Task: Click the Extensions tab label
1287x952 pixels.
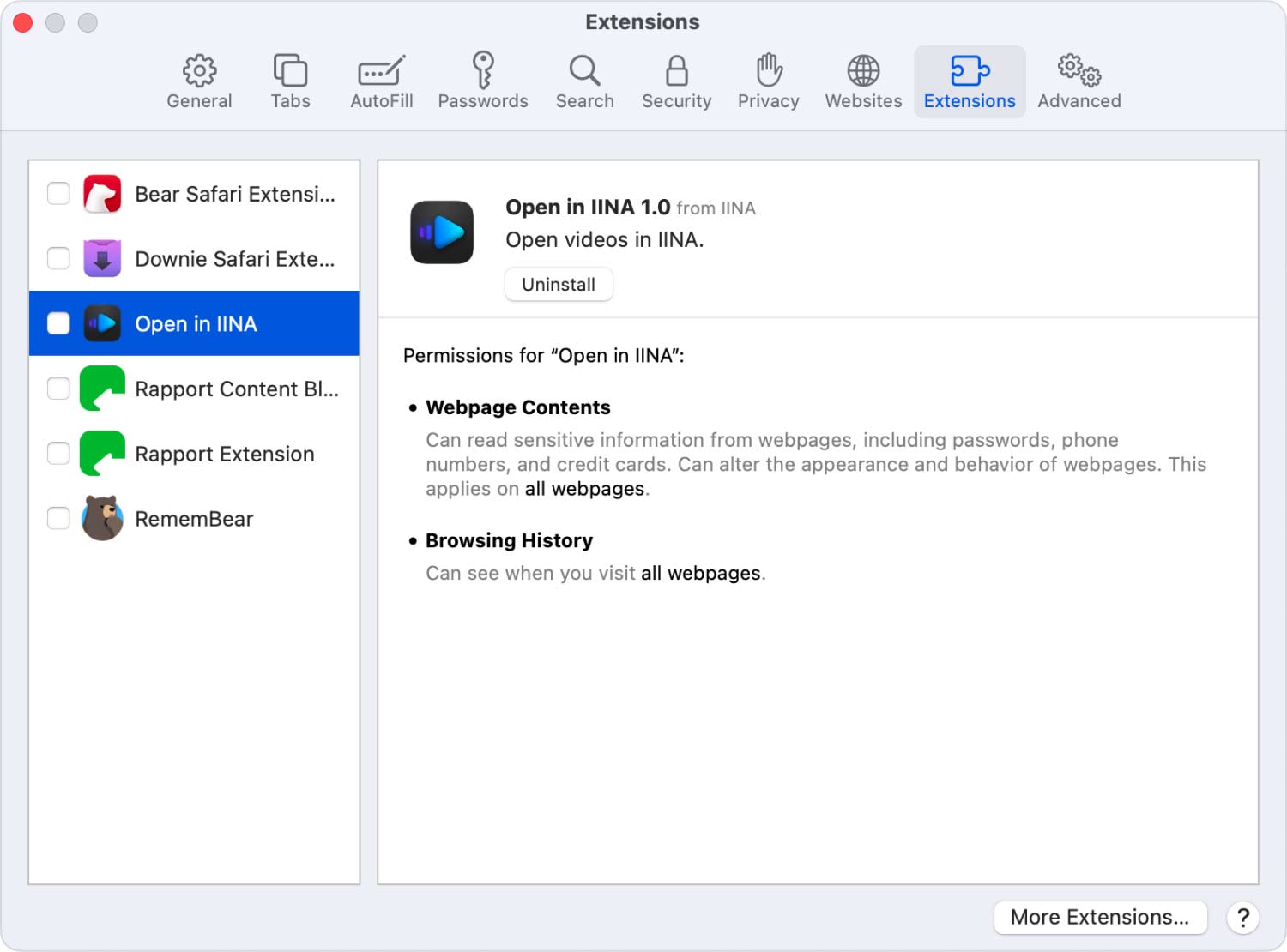Action: [x=970, y=101]
